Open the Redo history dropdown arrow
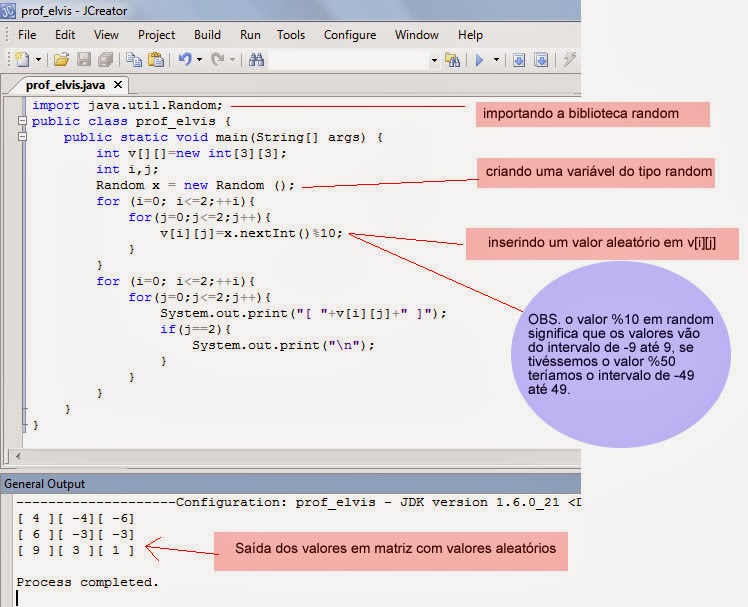The width and height of the screenshot is (748, 607). click(x=232, y=60)
